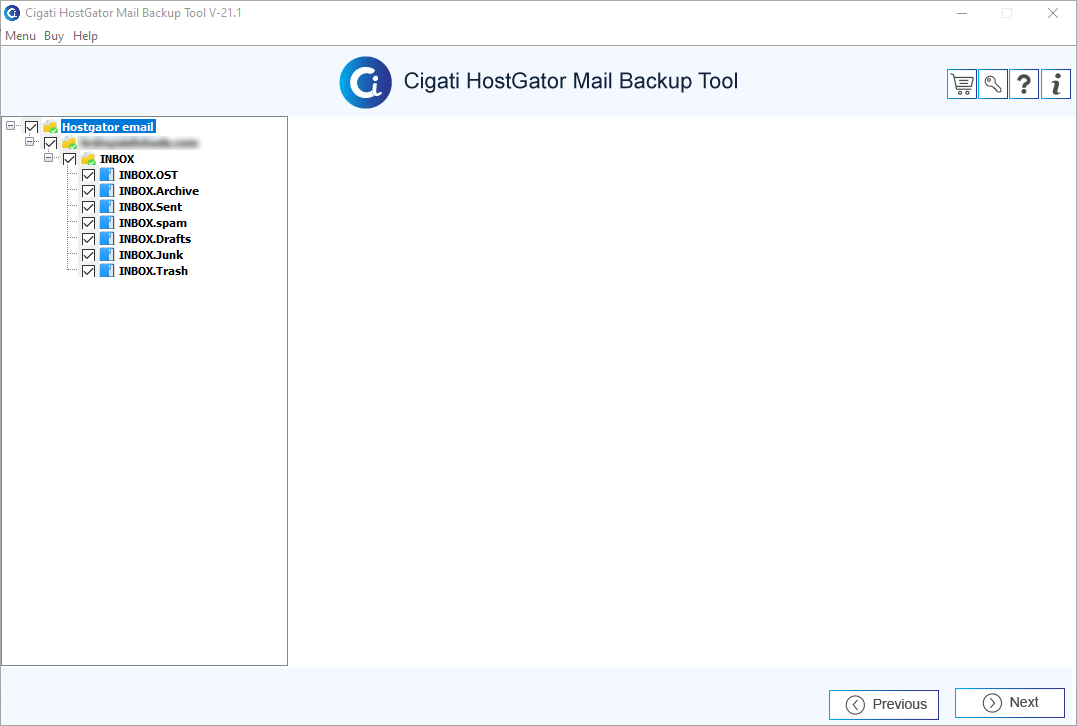This screenshot has width=1077, height=726.
Task: Uncheck the INBOX folder checkbox
Action: coord(69,159)
